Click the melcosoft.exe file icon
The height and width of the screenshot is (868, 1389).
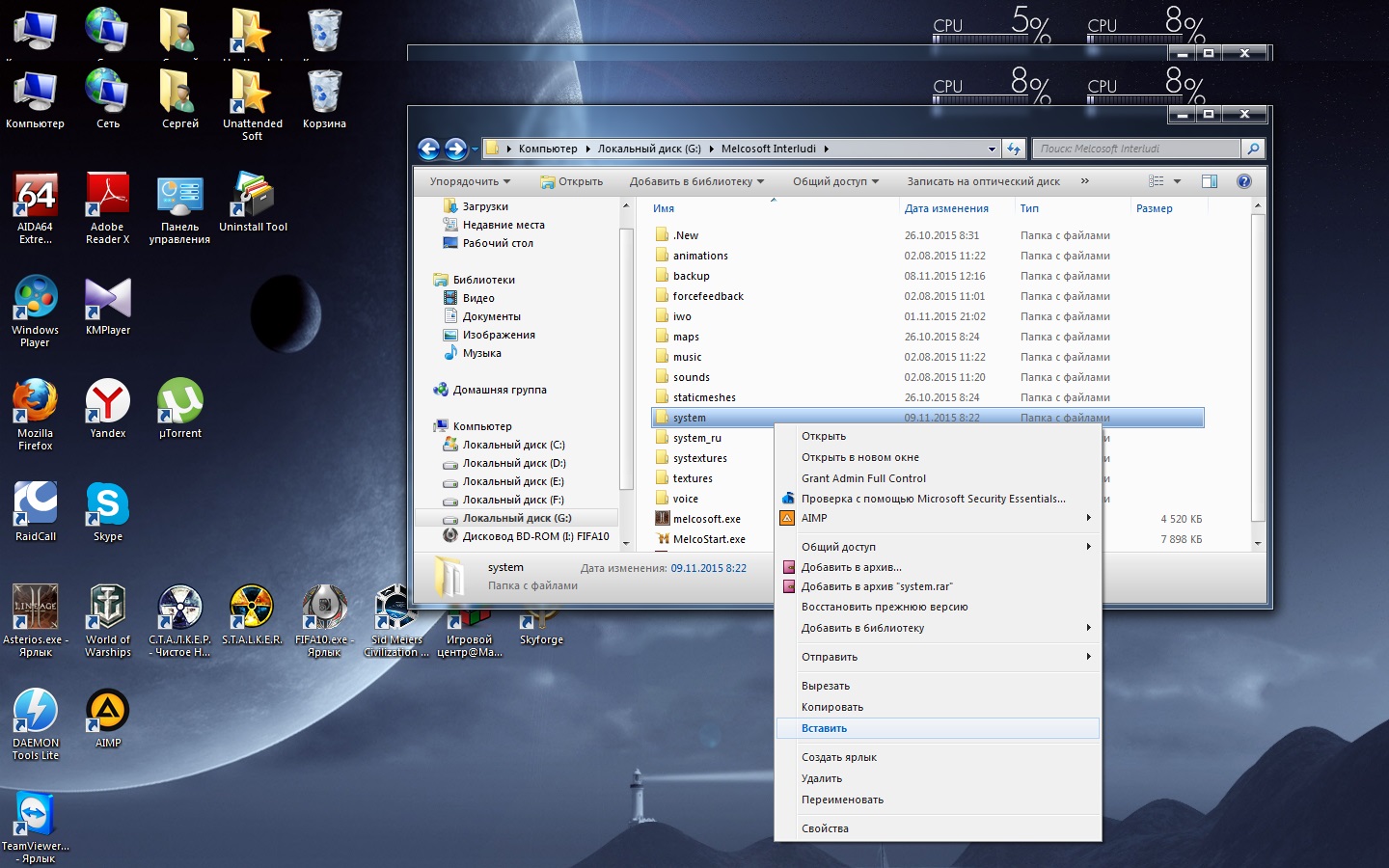click(x=663, y=519)
